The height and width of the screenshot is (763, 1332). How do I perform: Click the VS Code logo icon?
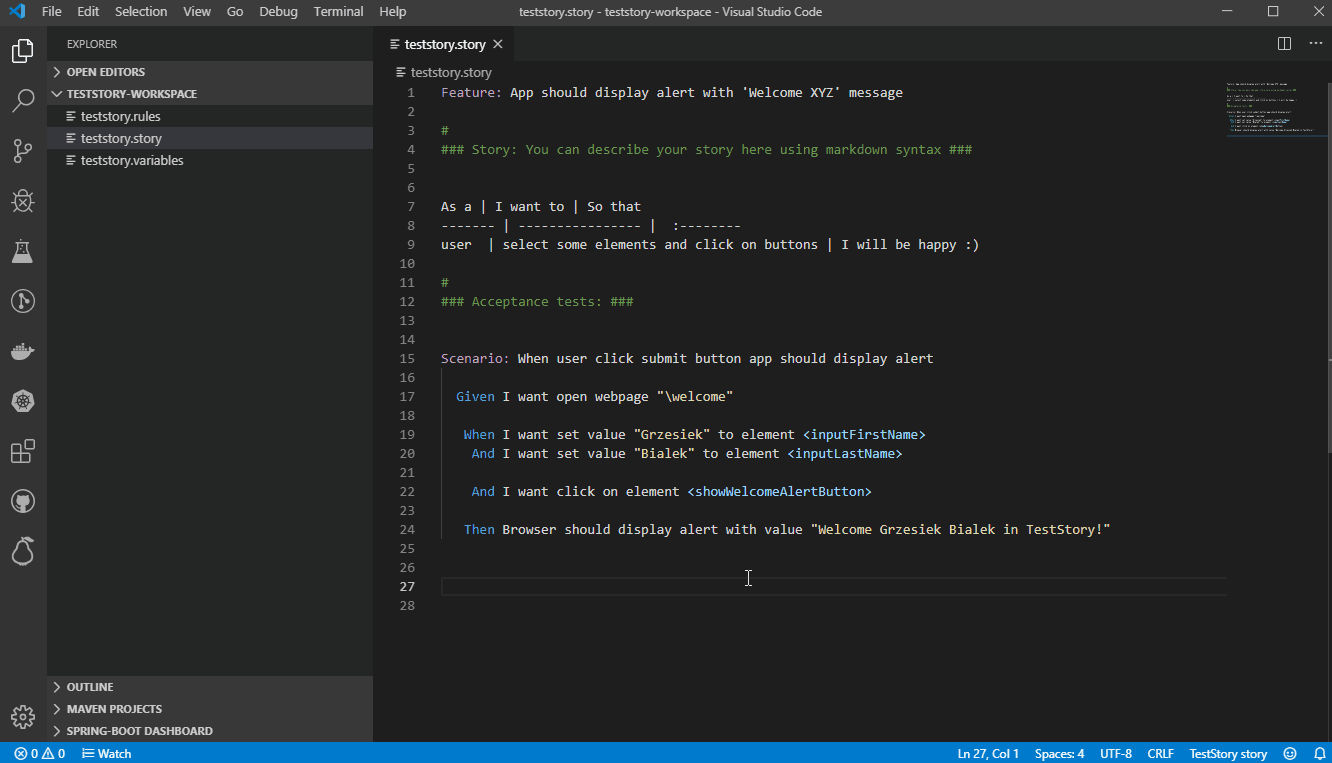(x=16, y=12)
